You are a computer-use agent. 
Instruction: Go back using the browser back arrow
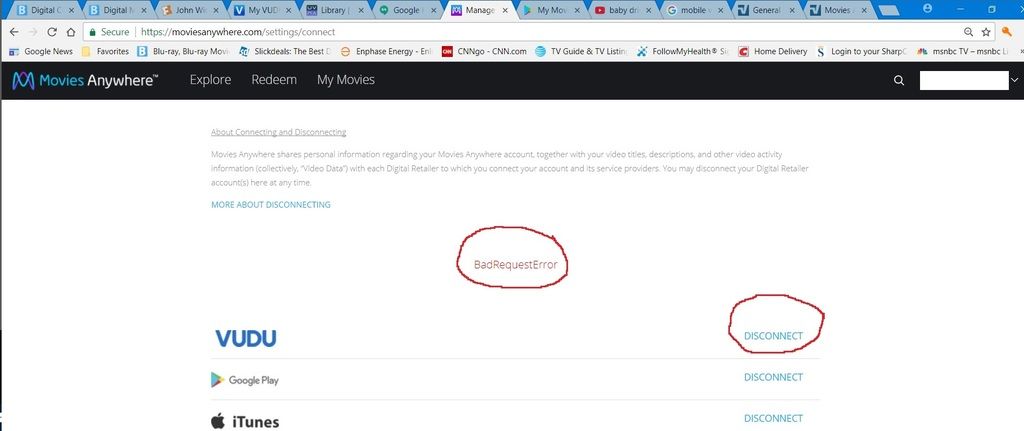pyautogui.click(x=14, y=32)
